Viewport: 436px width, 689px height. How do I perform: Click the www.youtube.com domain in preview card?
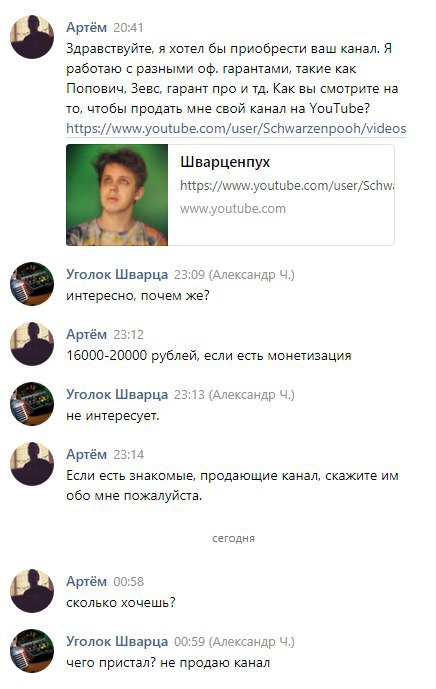[233, 208]
